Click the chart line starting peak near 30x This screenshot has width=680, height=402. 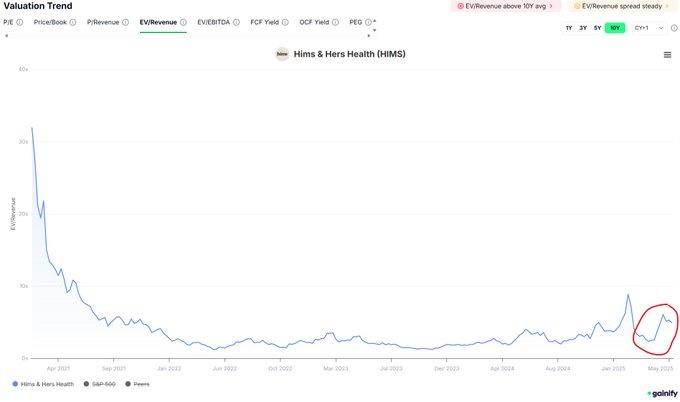tap(32, 128)
